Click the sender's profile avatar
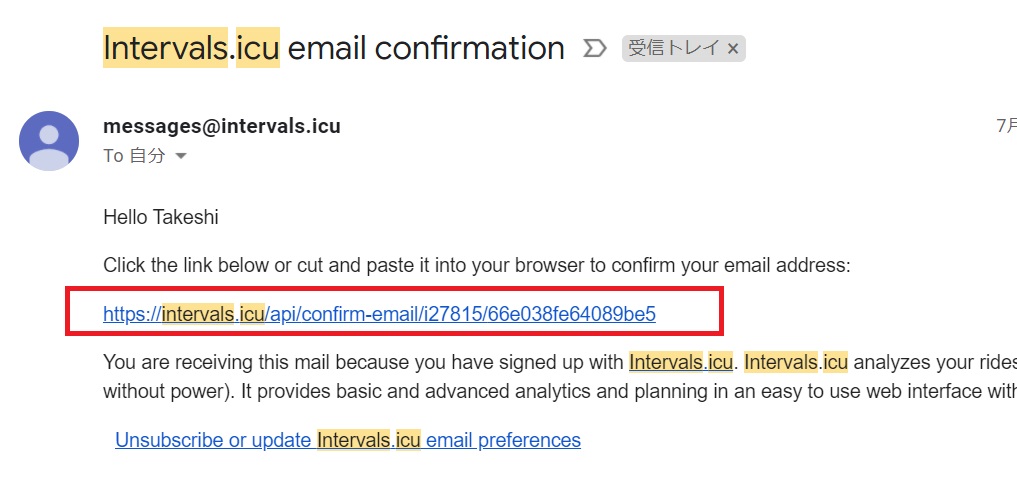This screenshot has height=495, width=1017. pyautogui.click(x=49, y=141)
